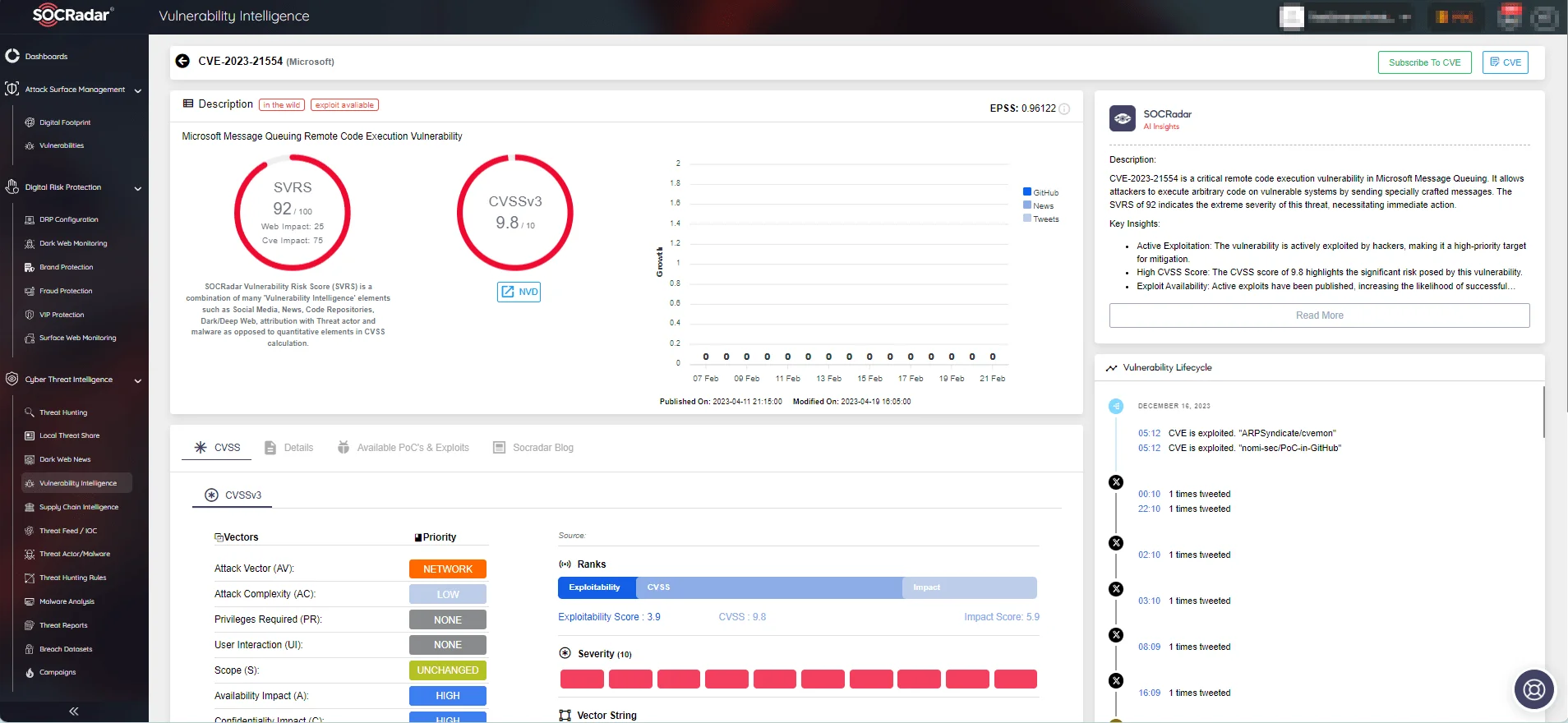Click the 'exploit available' tag
The image size is (1568, 723).
344,105
